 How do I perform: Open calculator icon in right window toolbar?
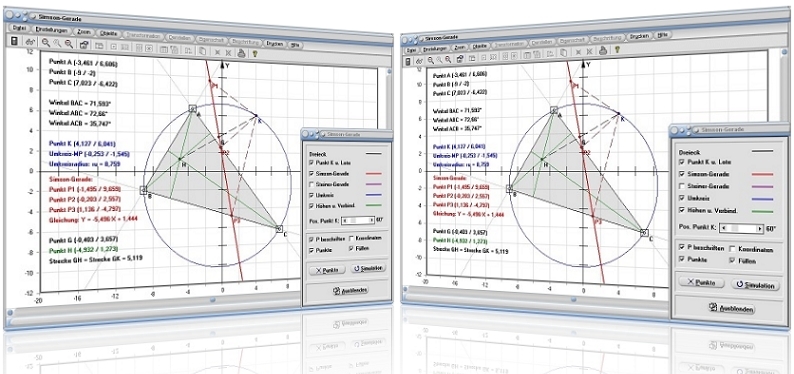click(x=408, y=61)
